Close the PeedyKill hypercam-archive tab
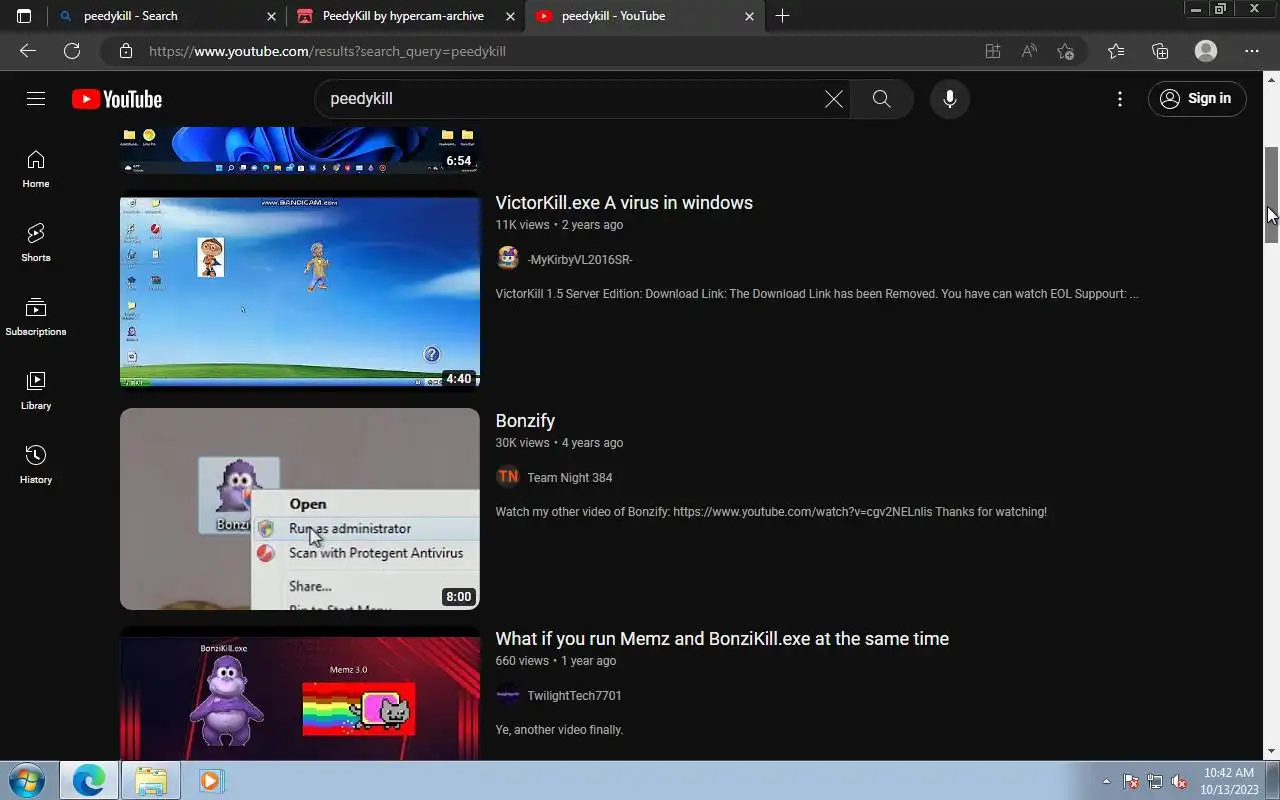 (x=510, y=16)
